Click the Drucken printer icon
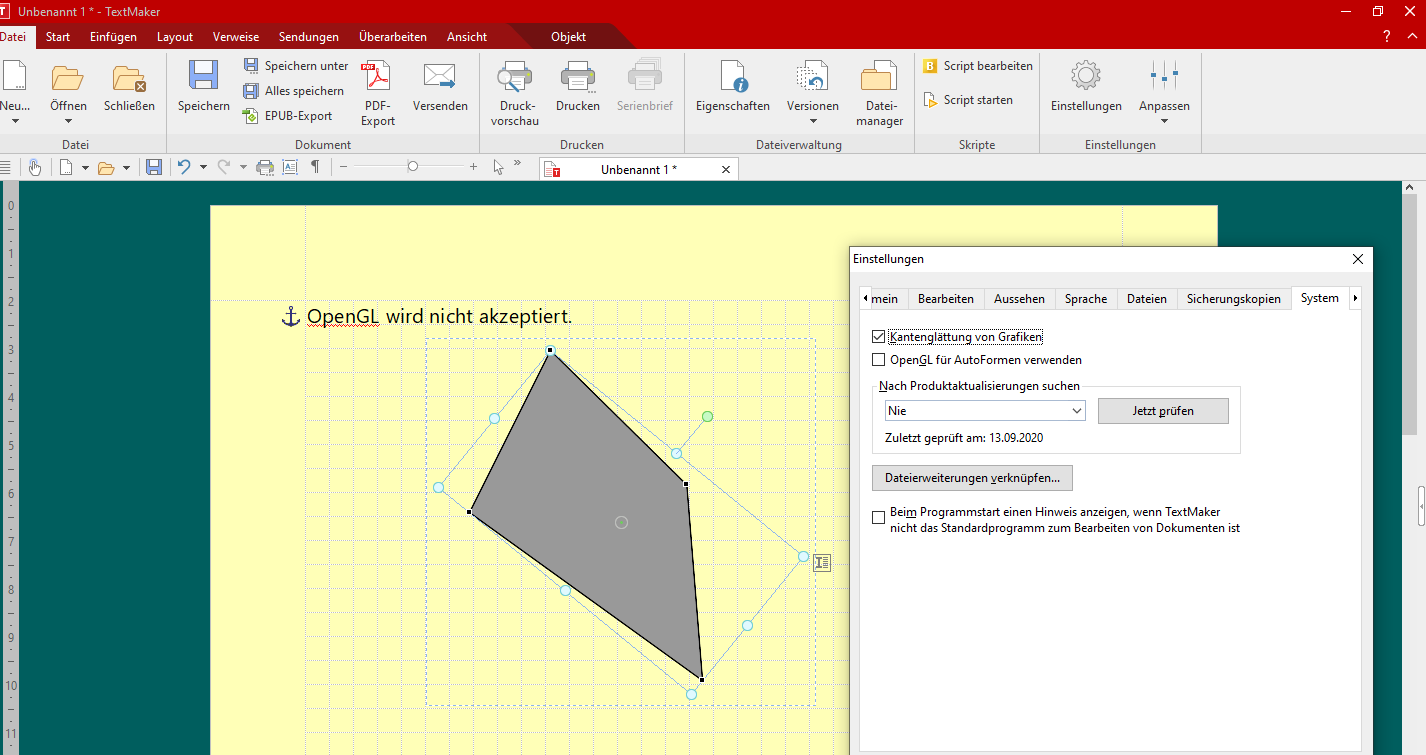This screenshot has height=755, width=1426. [x=578, y=77]
